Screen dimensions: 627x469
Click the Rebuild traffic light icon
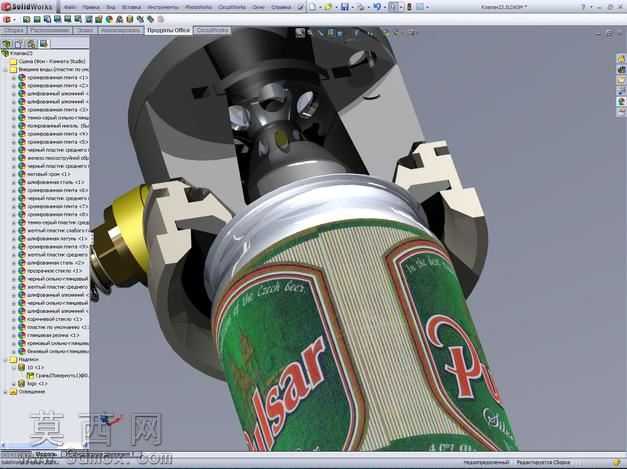tap(409, 7)
